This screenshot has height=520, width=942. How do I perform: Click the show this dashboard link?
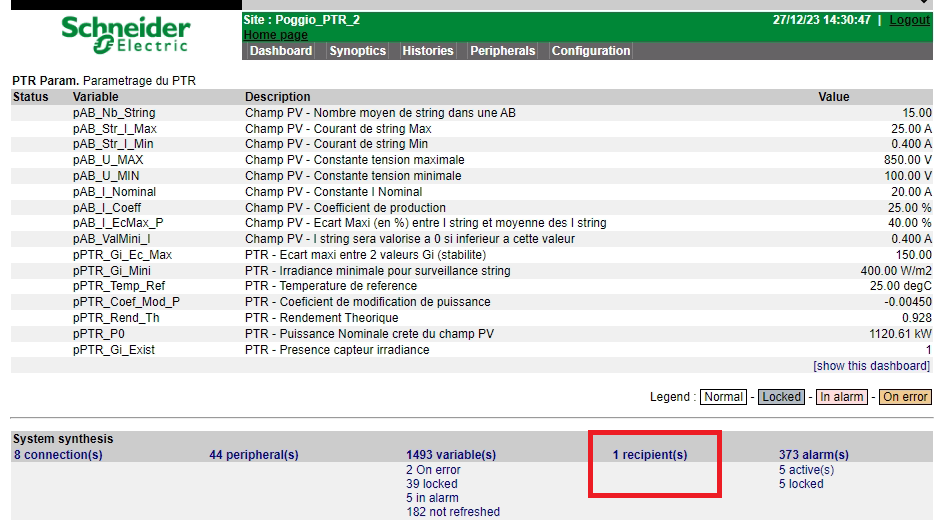(x=871, y=366)
